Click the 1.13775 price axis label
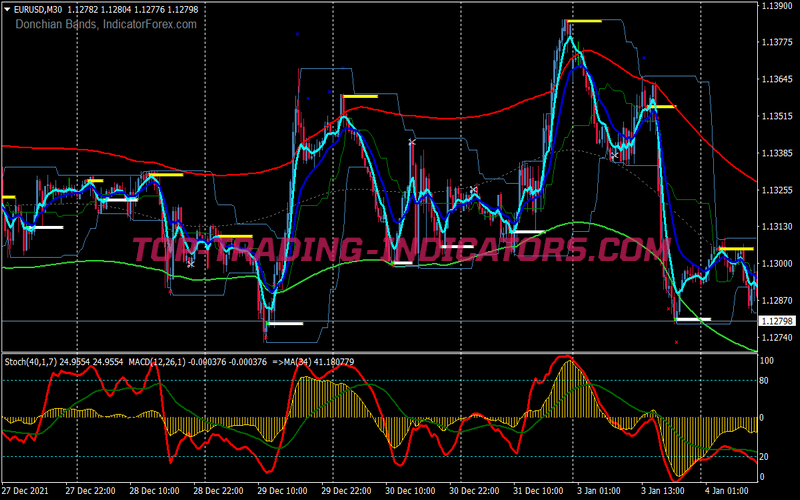800x500 pixels. click(x=776, y=42)
